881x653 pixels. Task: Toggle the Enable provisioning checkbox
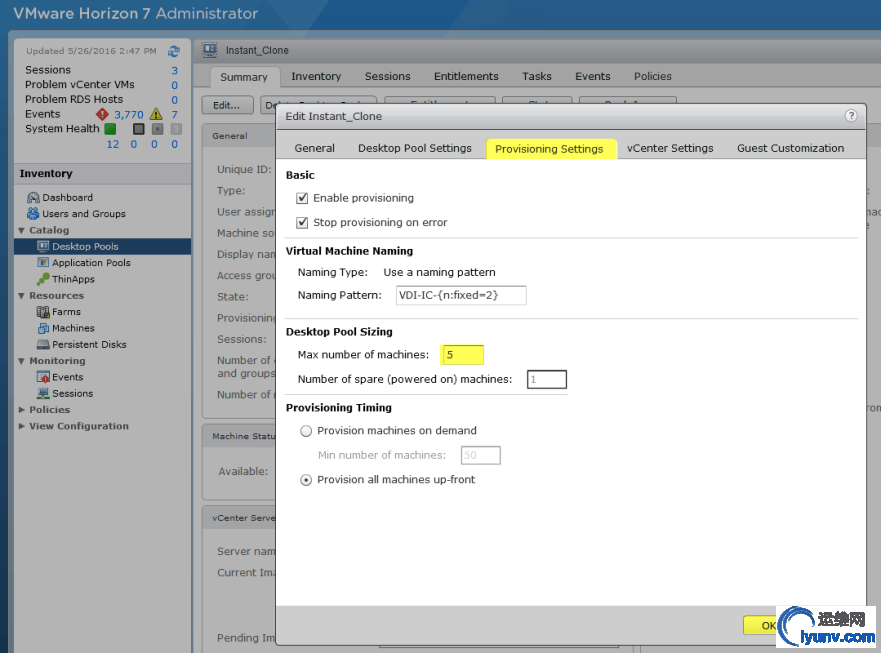click(302, 198)
